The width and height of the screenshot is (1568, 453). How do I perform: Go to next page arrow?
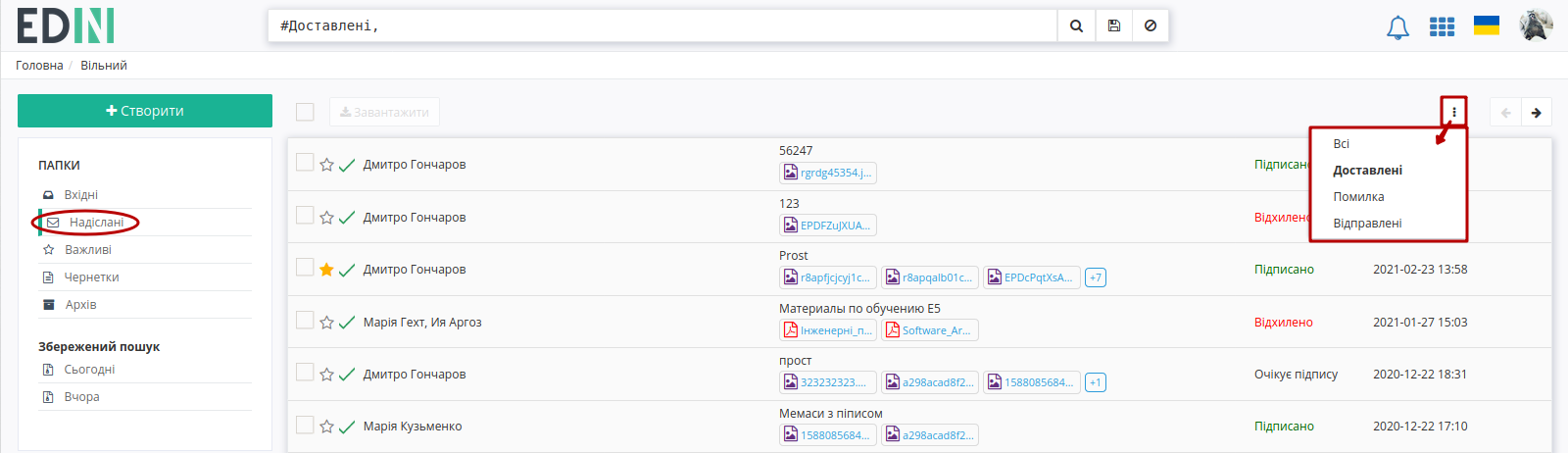(x=1537, y=113)
